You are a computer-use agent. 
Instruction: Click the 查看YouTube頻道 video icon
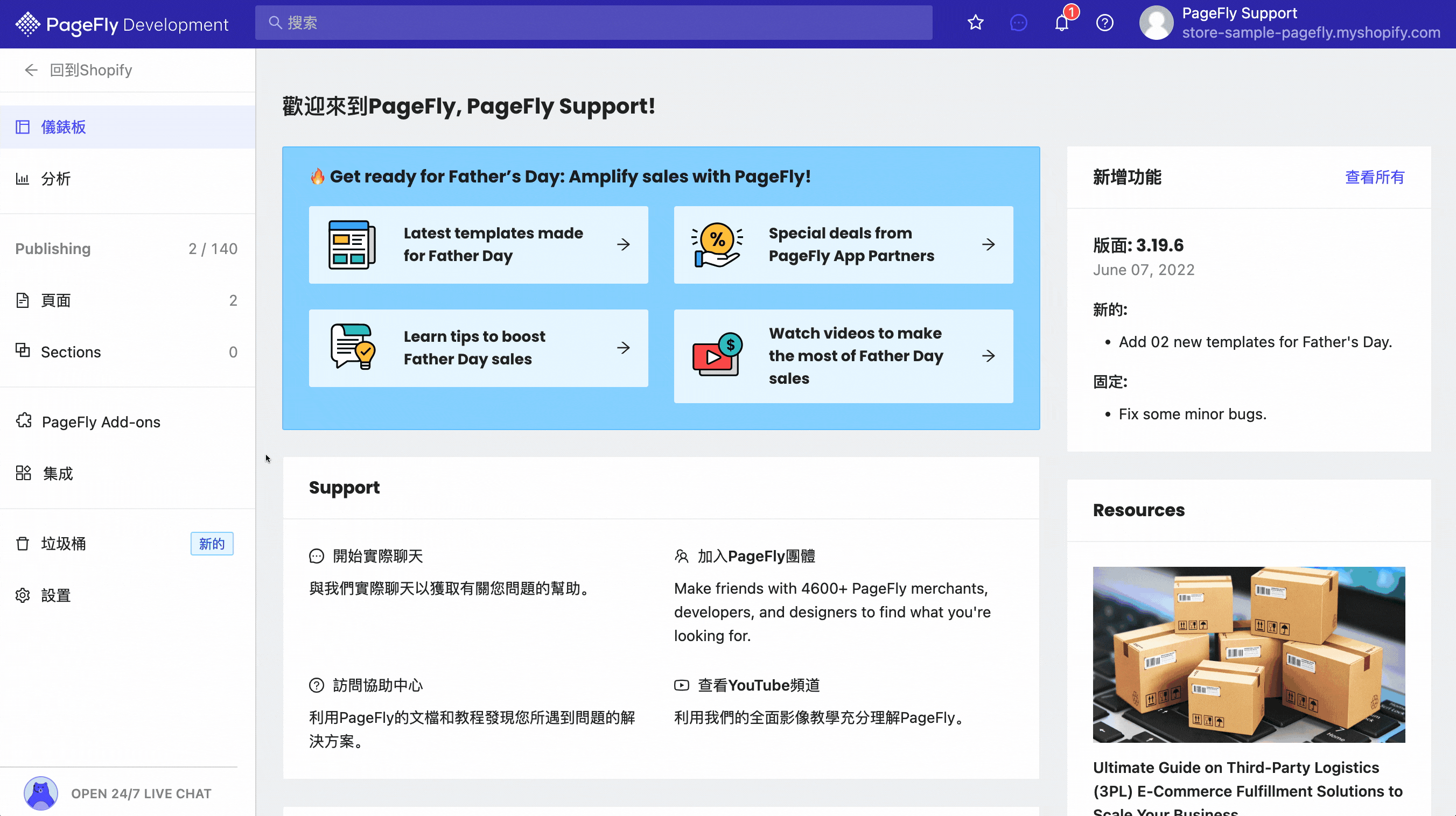[x=682, y=685]
